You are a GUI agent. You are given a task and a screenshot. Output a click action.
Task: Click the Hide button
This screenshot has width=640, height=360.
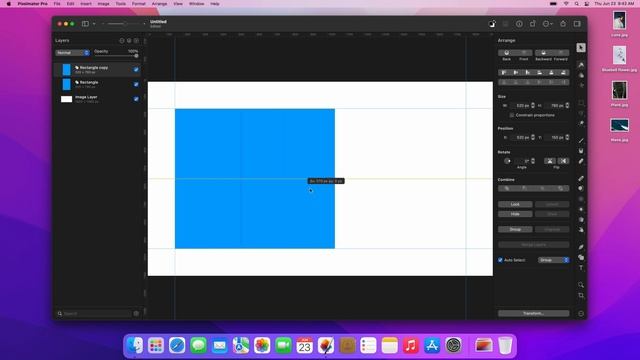pos(515,214)
